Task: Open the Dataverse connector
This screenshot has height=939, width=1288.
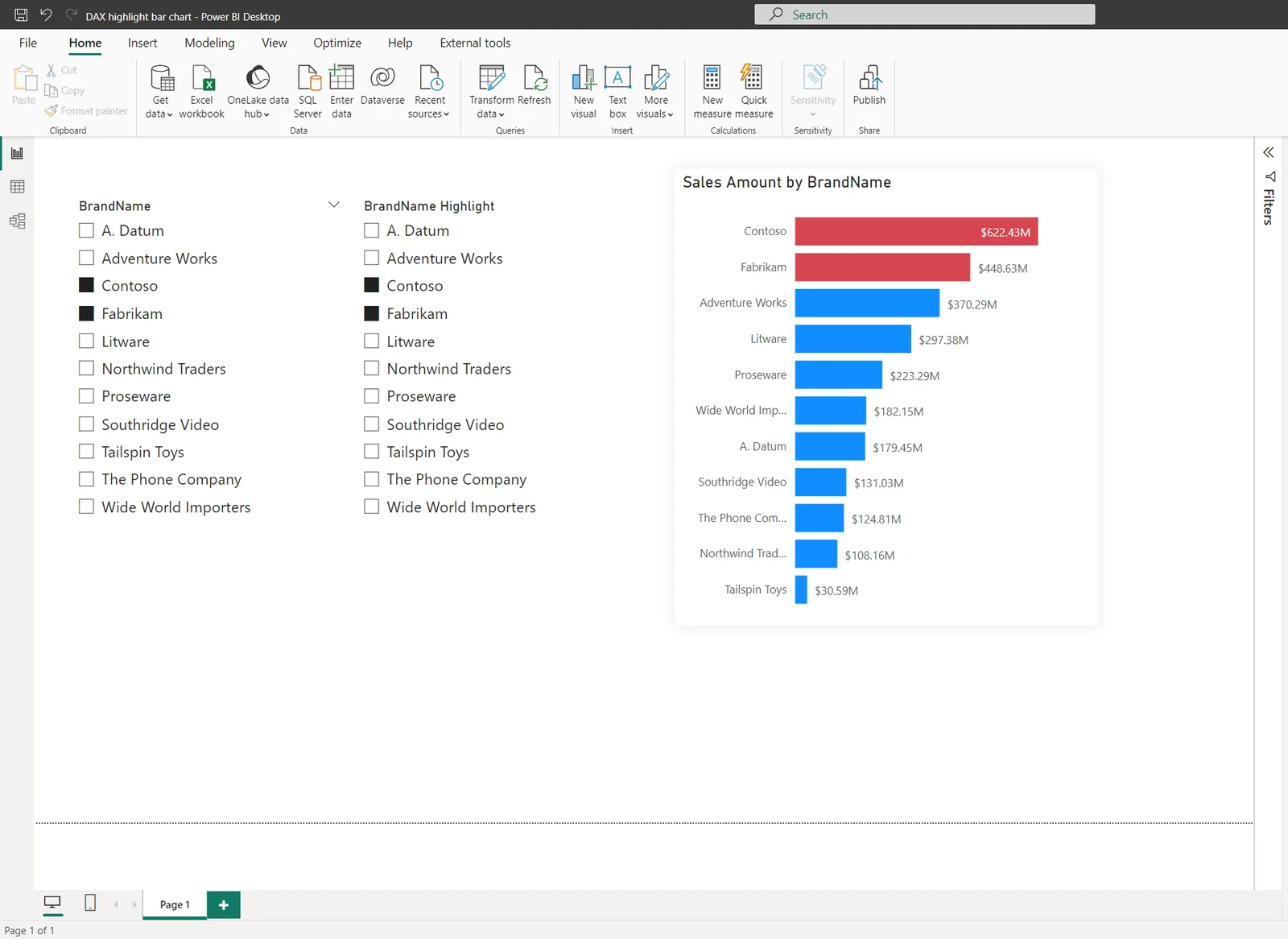Action: pos(382,85)
